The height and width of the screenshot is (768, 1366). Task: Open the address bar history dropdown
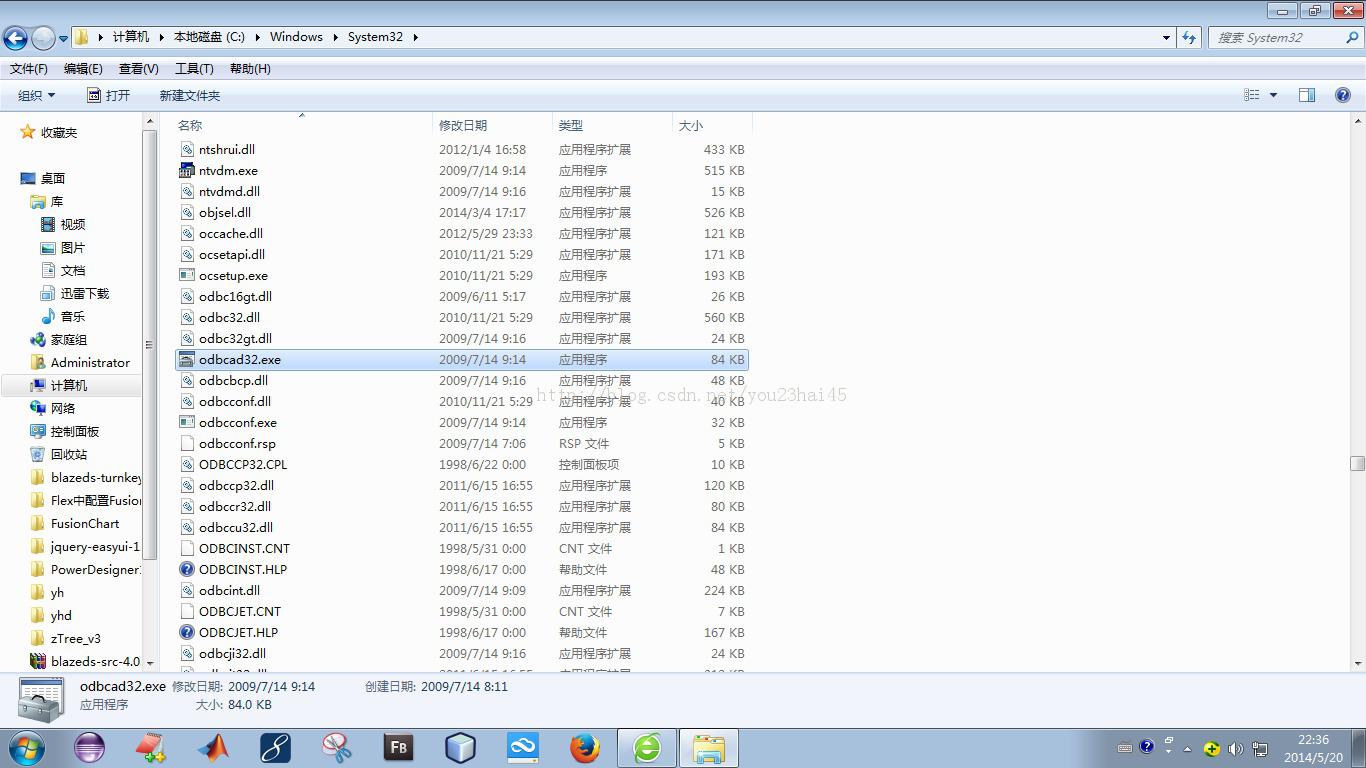tap(1166, 37)
